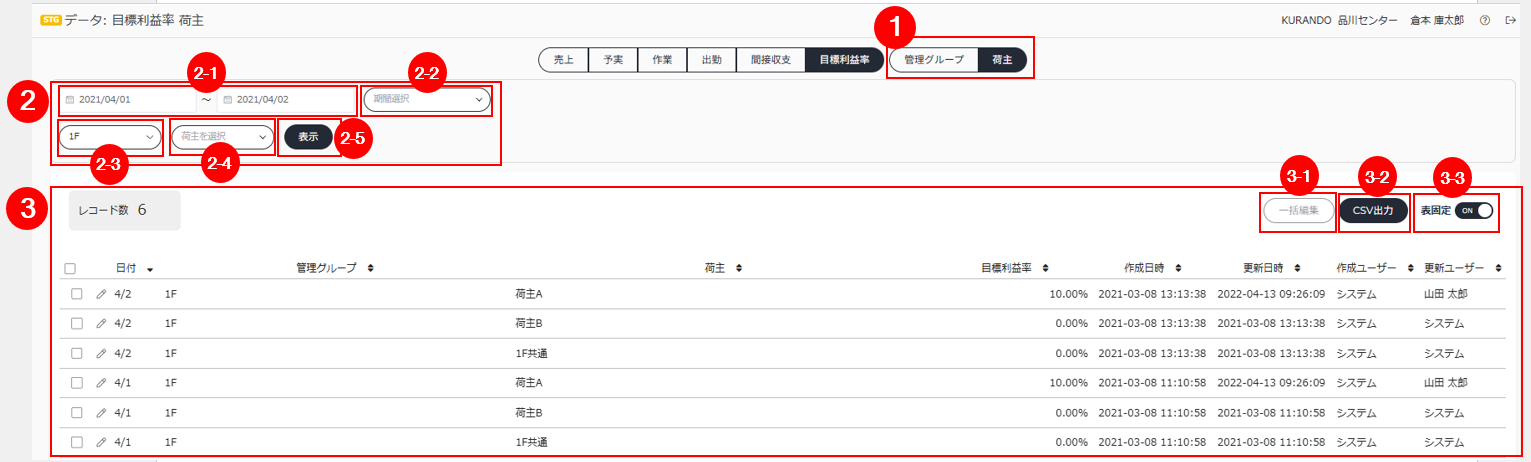This screenshot has width=1531, height=462.
Task: Edit the 4/1 荷主B row with pencil icon
Action: tap(101, 413)
